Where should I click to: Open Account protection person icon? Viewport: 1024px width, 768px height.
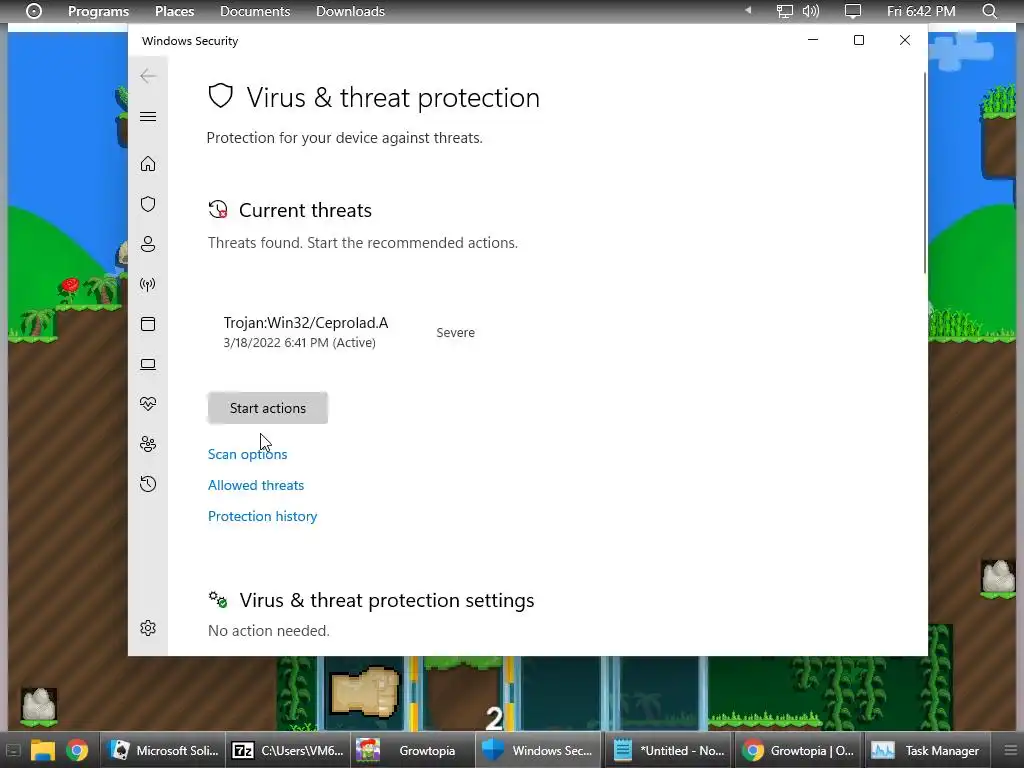coord(148,244)
